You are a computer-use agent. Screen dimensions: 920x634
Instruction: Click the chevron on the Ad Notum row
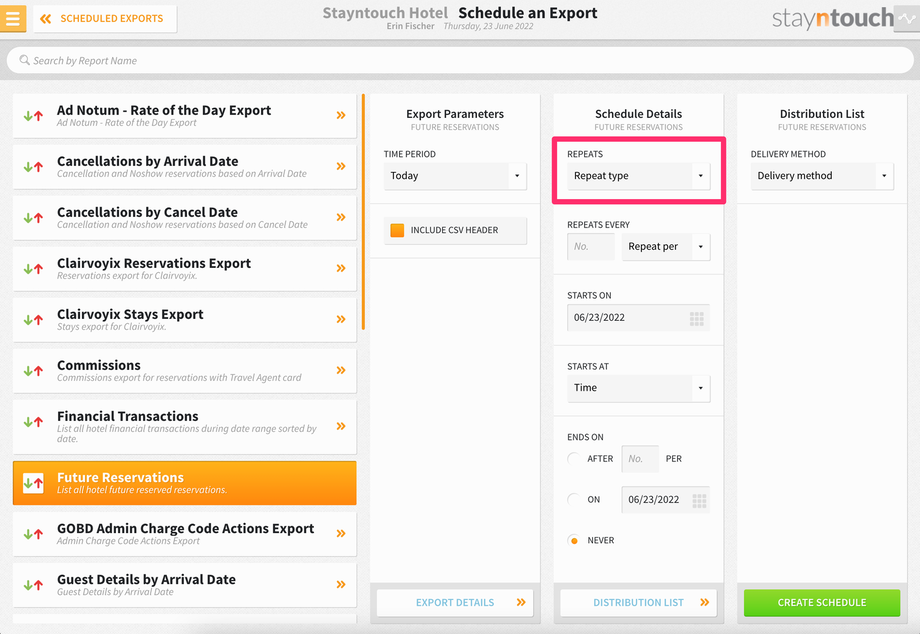point(341,116)
